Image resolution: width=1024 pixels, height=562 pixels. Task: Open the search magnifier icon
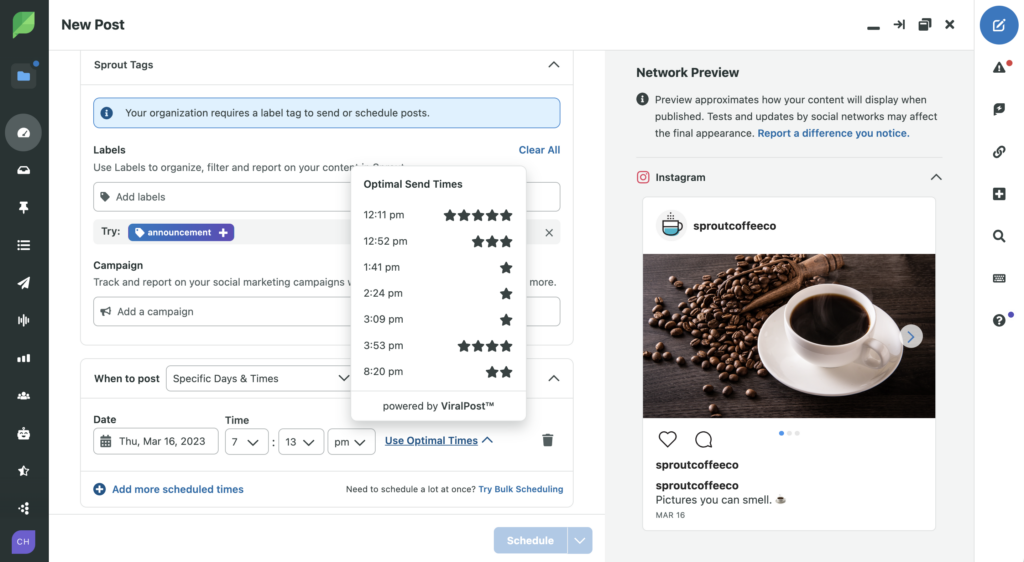(x=999, y=236)
